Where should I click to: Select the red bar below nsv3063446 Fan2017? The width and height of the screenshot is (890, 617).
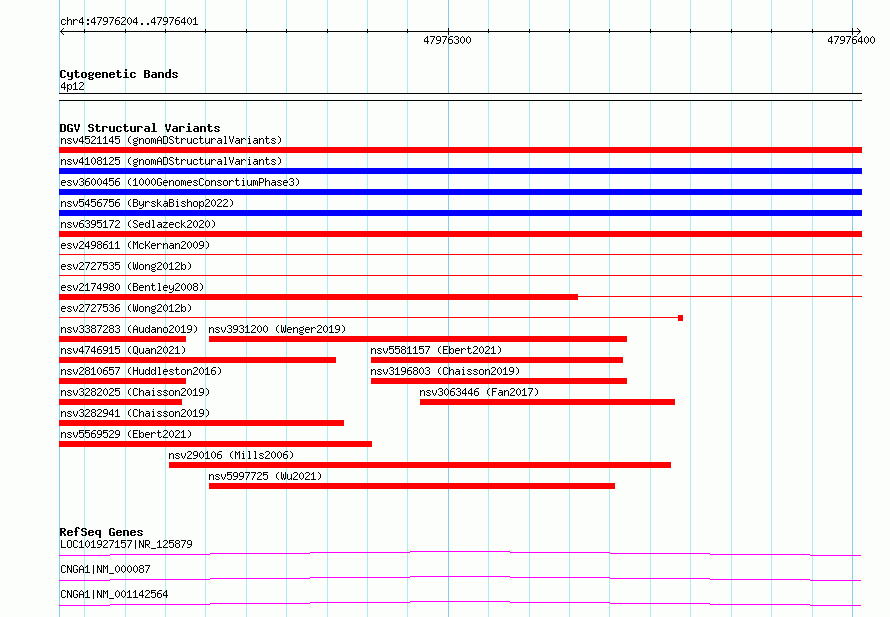tap(547, 402)
